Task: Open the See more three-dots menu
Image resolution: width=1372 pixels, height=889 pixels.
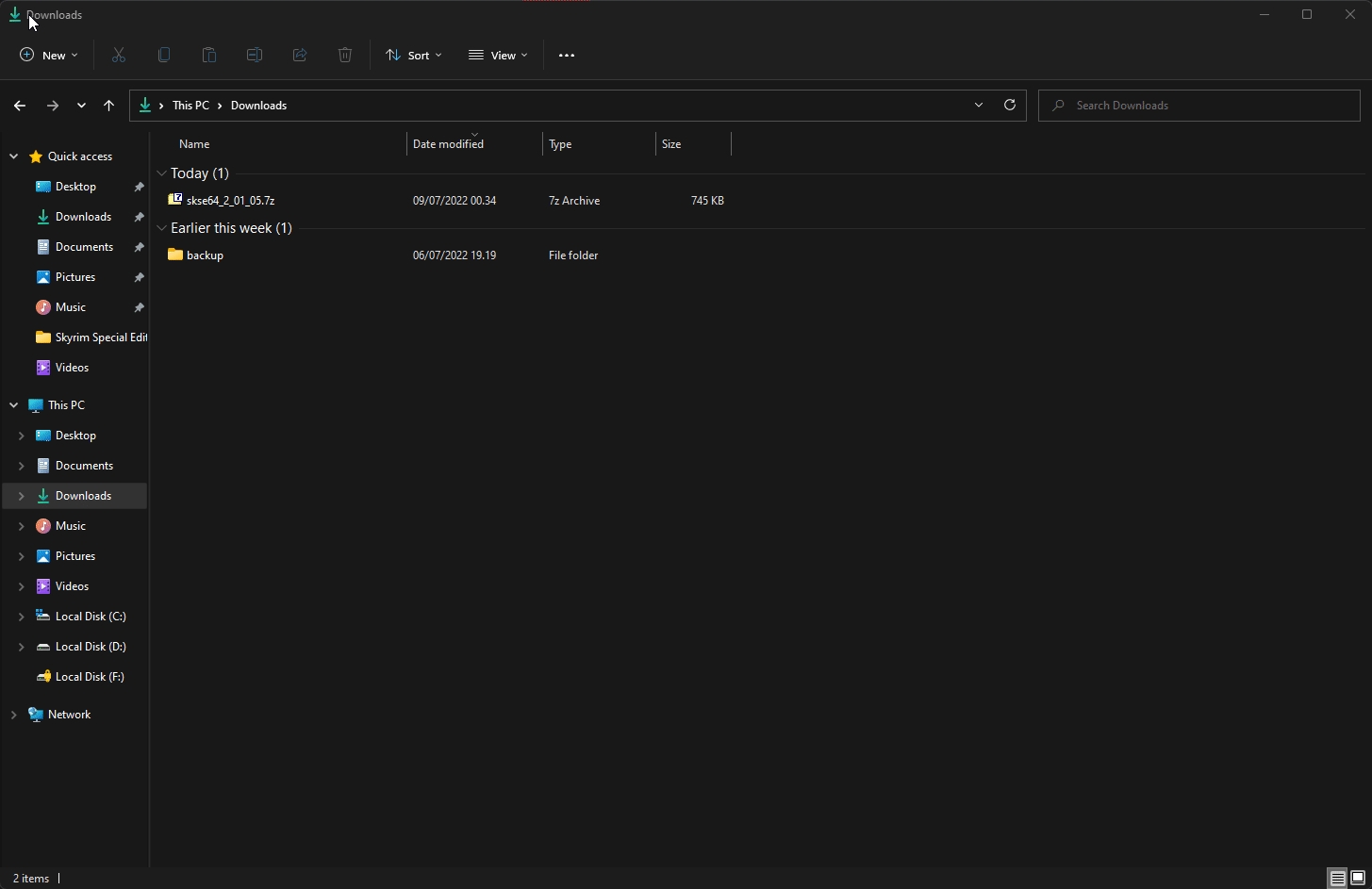Action: (566, 56)
